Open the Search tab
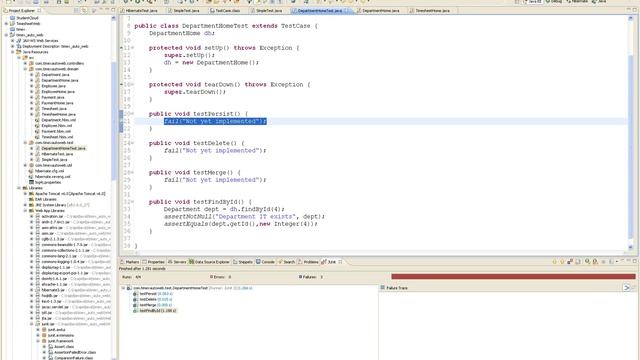 pos(287,262)
